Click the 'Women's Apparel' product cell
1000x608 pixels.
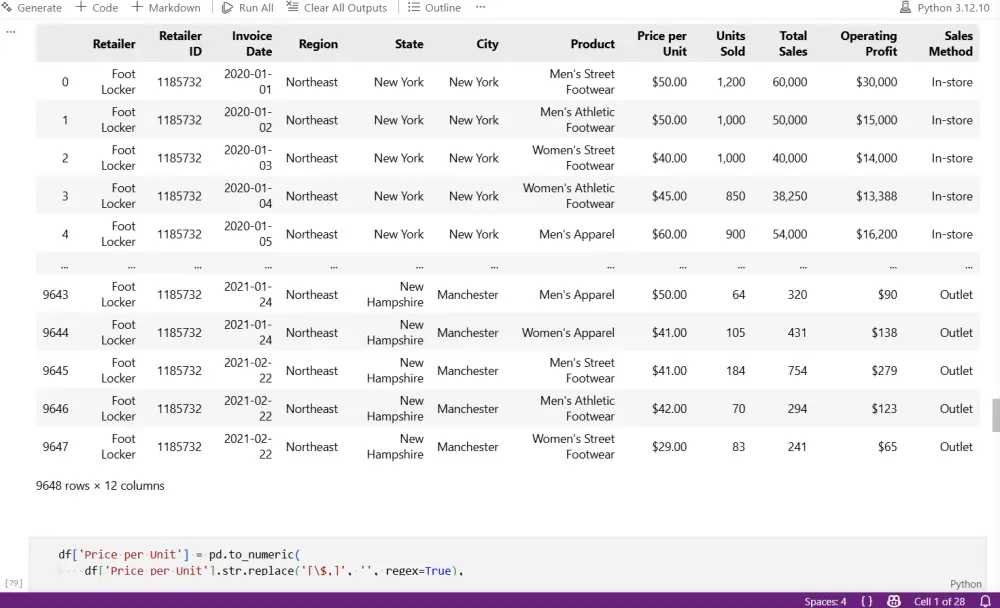(568, 332)
